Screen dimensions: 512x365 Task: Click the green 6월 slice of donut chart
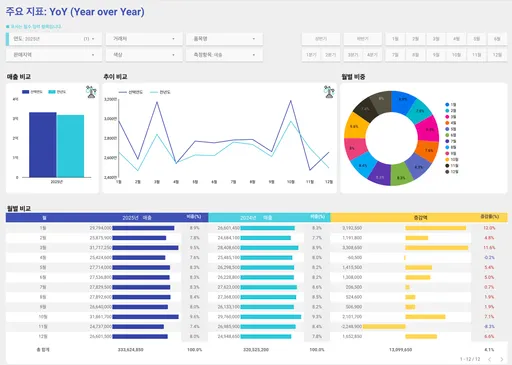[402, 173]
